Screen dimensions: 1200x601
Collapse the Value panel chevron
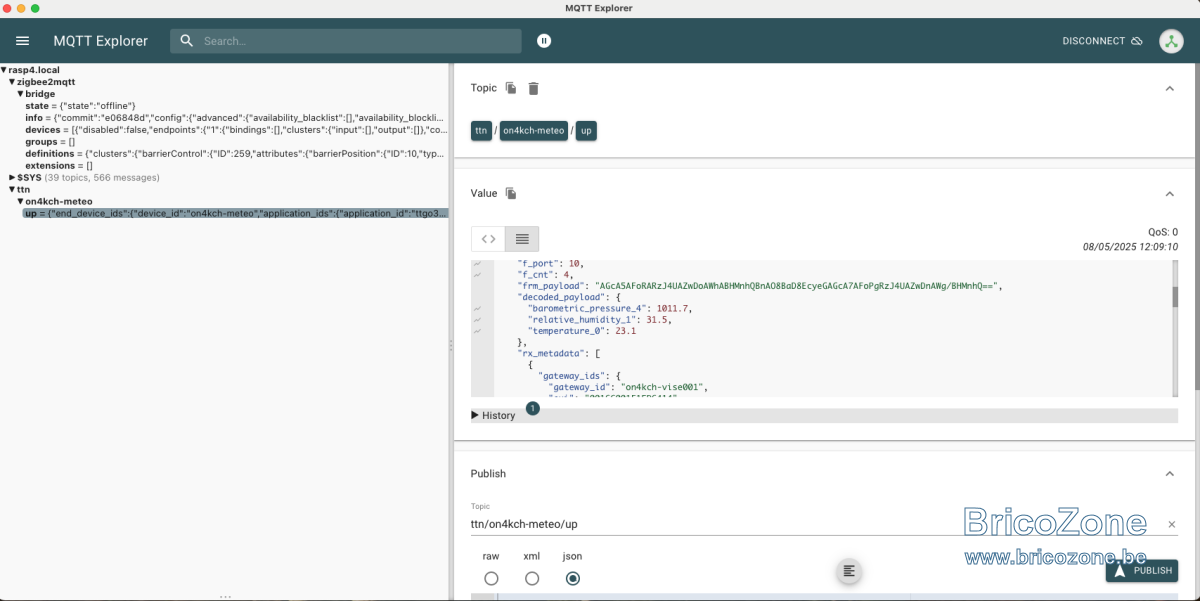[x=1170, y=193]
